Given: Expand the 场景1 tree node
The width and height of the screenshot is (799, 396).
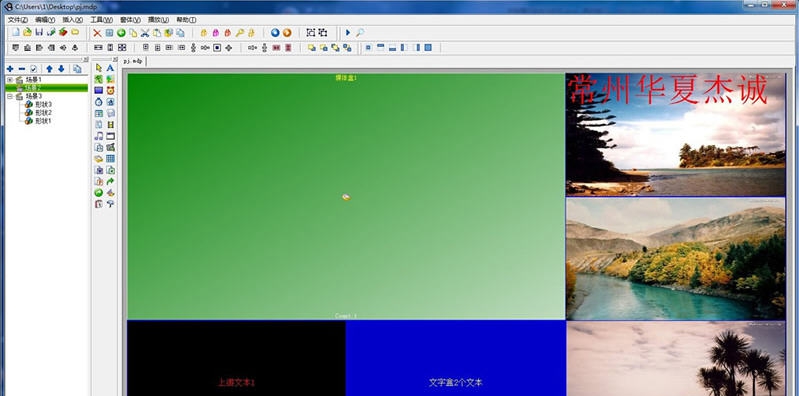Looking at the screenshot, I should [10, 80].
